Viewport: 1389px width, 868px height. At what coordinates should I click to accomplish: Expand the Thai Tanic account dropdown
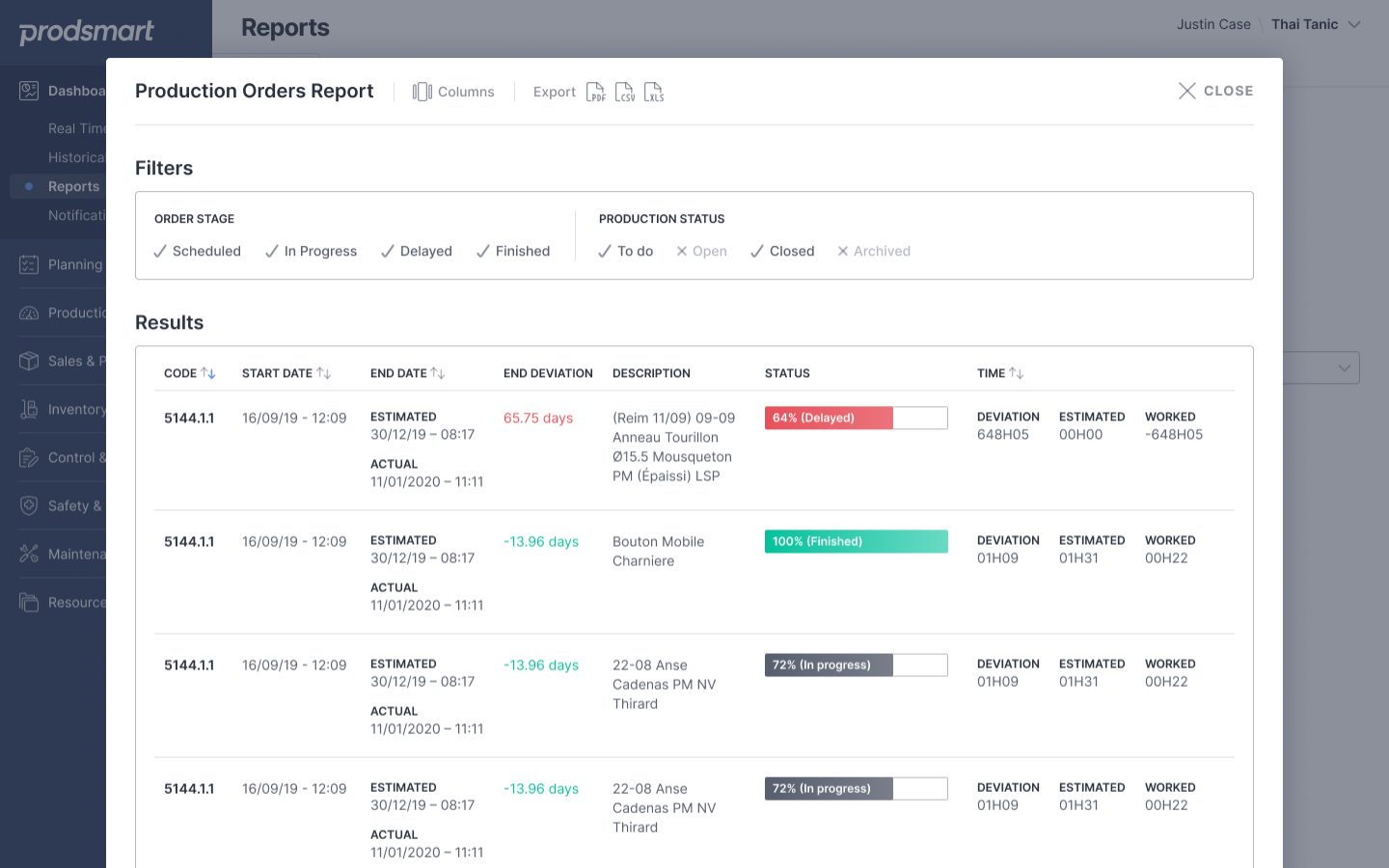pos(1316,24)
